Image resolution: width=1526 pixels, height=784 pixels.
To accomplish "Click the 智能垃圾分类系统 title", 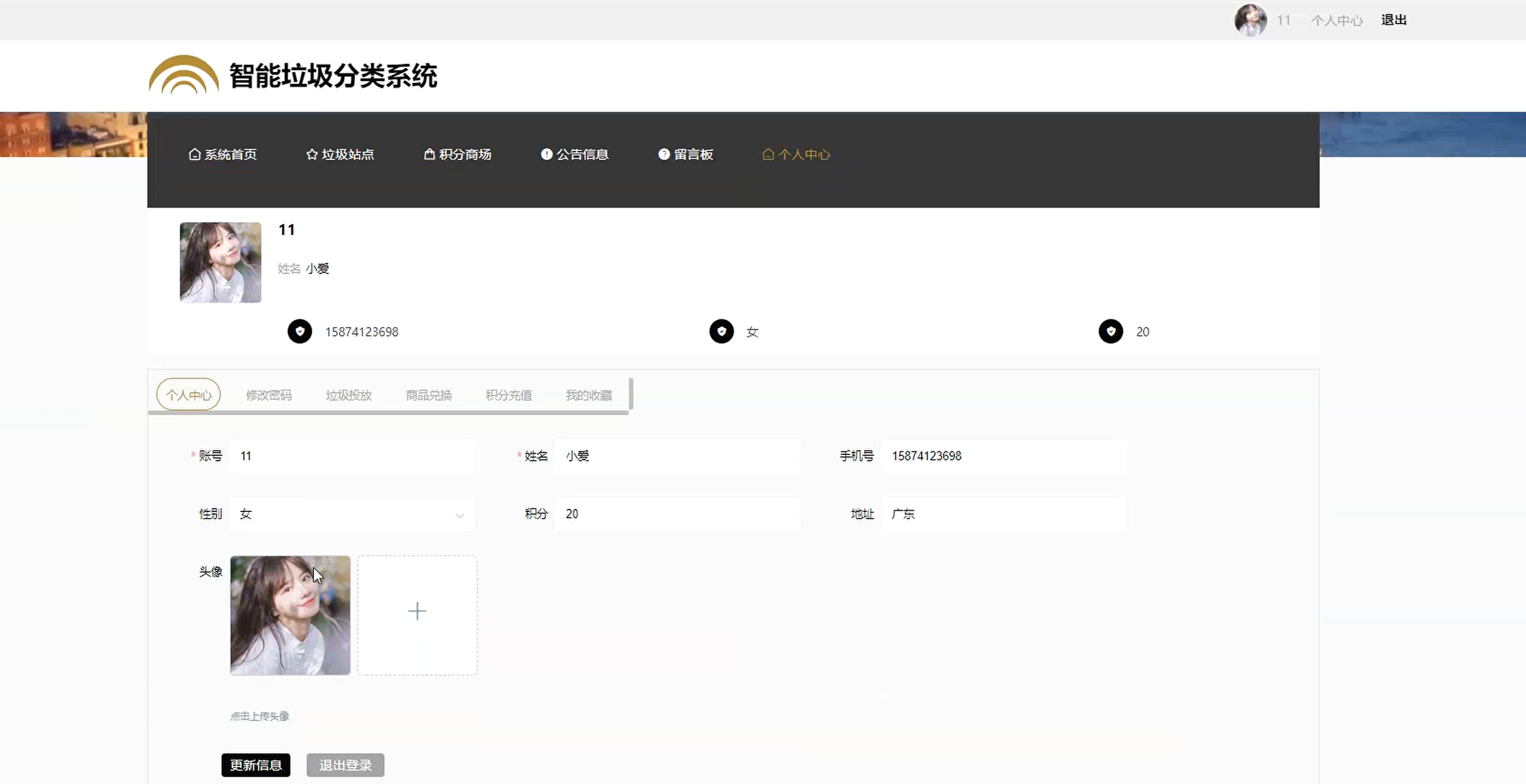I will [333, 76].
